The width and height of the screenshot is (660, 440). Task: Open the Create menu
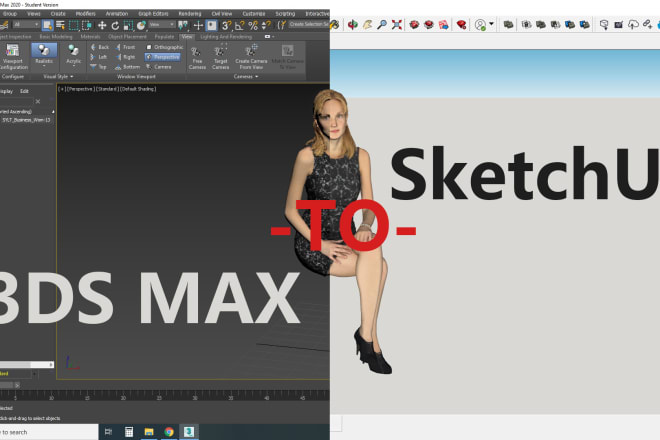pyautogui.click(x=58, y=14)
